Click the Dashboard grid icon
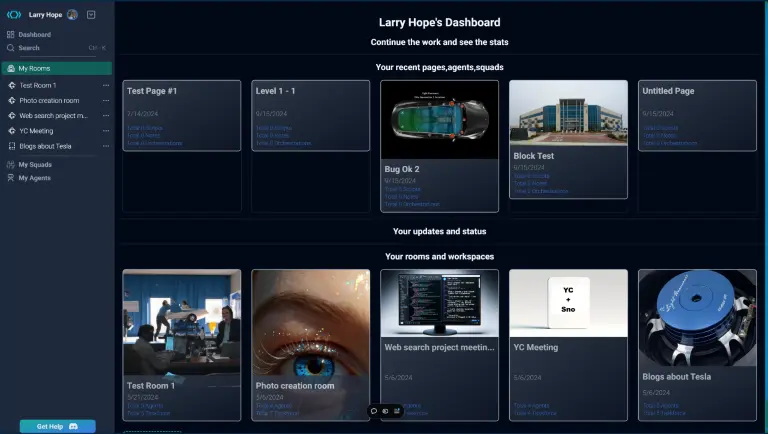Image resolution: width=768 pixels, height=434 pixels. (x=10, y=34)
